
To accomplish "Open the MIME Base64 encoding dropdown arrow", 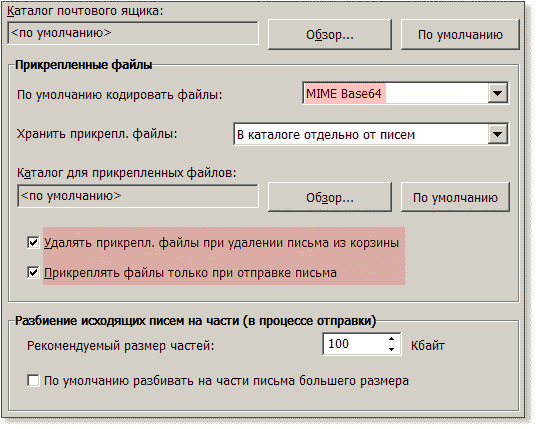I will click(x=497, y=93).
